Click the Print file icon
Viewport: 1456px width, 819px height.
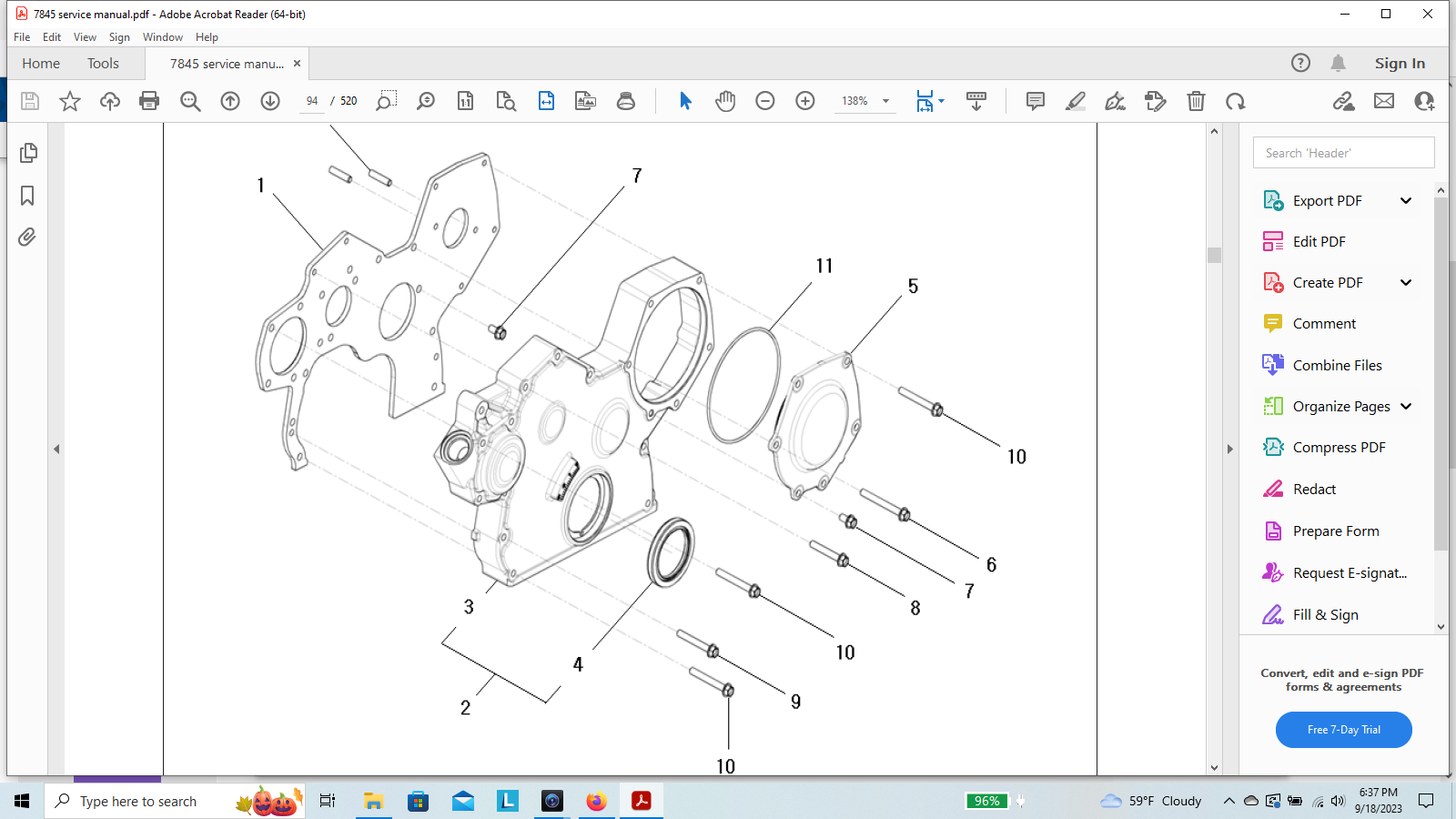point(149,101)
